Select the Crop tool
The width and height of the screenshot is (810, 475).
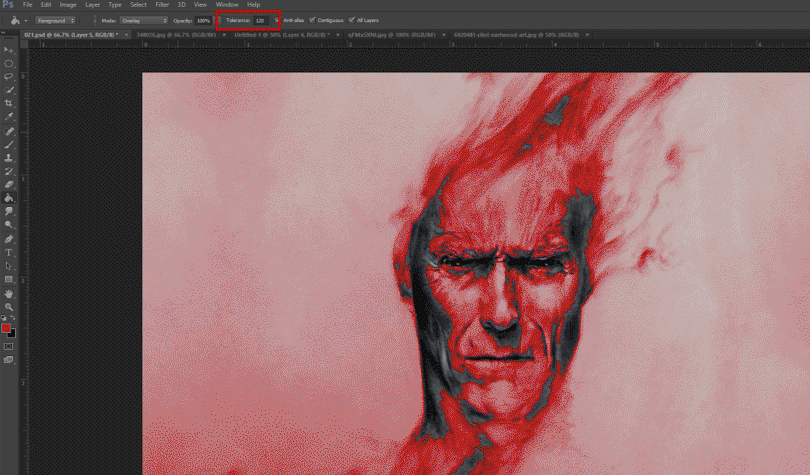pyautogui.click(x=9, y=103)
